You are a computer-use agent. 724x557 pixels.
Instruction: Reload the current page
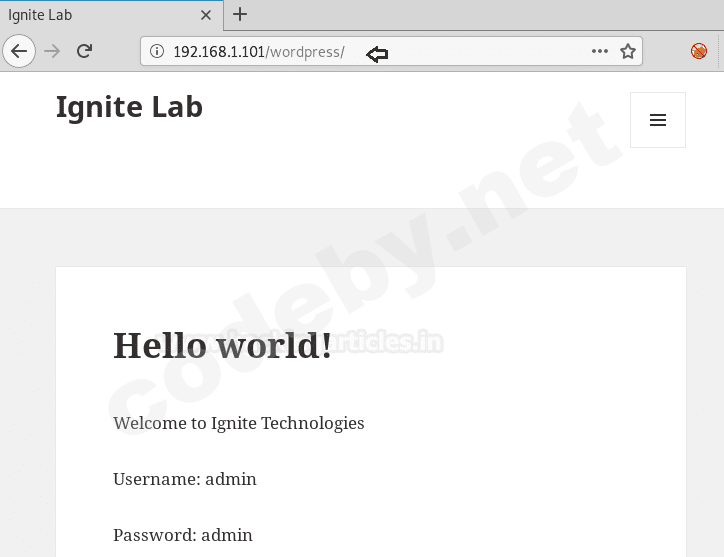(84, 51)
